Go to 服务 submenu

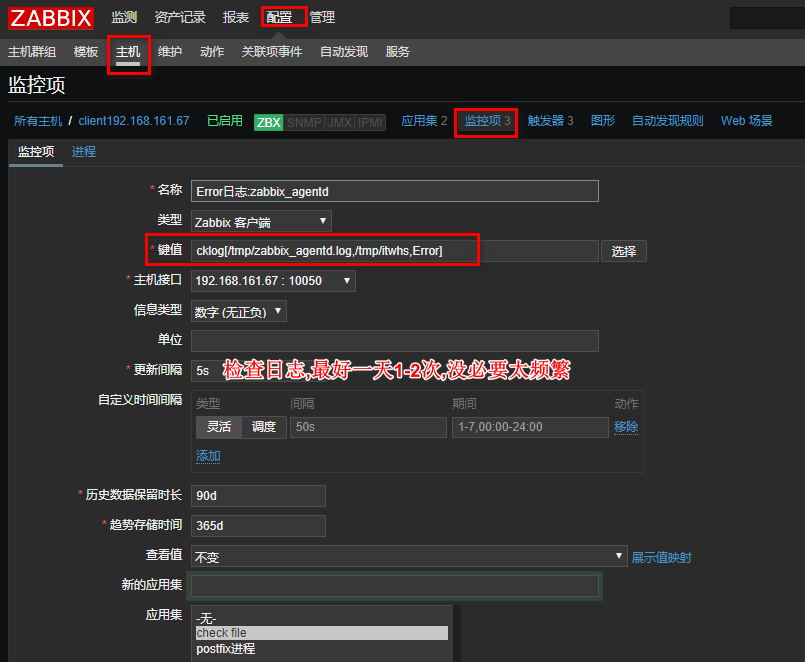[397, 52]
